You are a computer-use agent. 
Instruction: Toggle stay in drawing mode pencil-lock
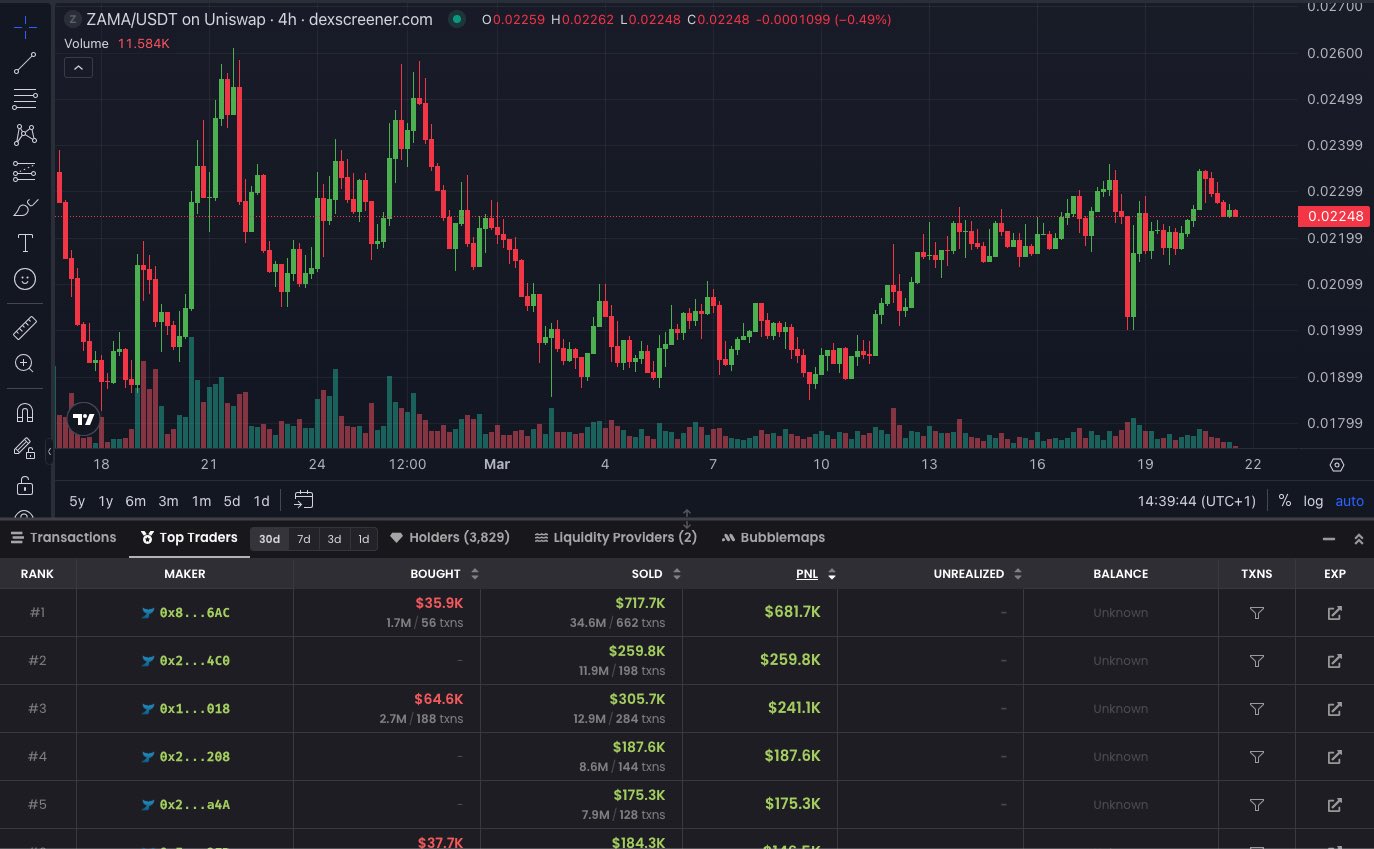[x=25, y=448]
